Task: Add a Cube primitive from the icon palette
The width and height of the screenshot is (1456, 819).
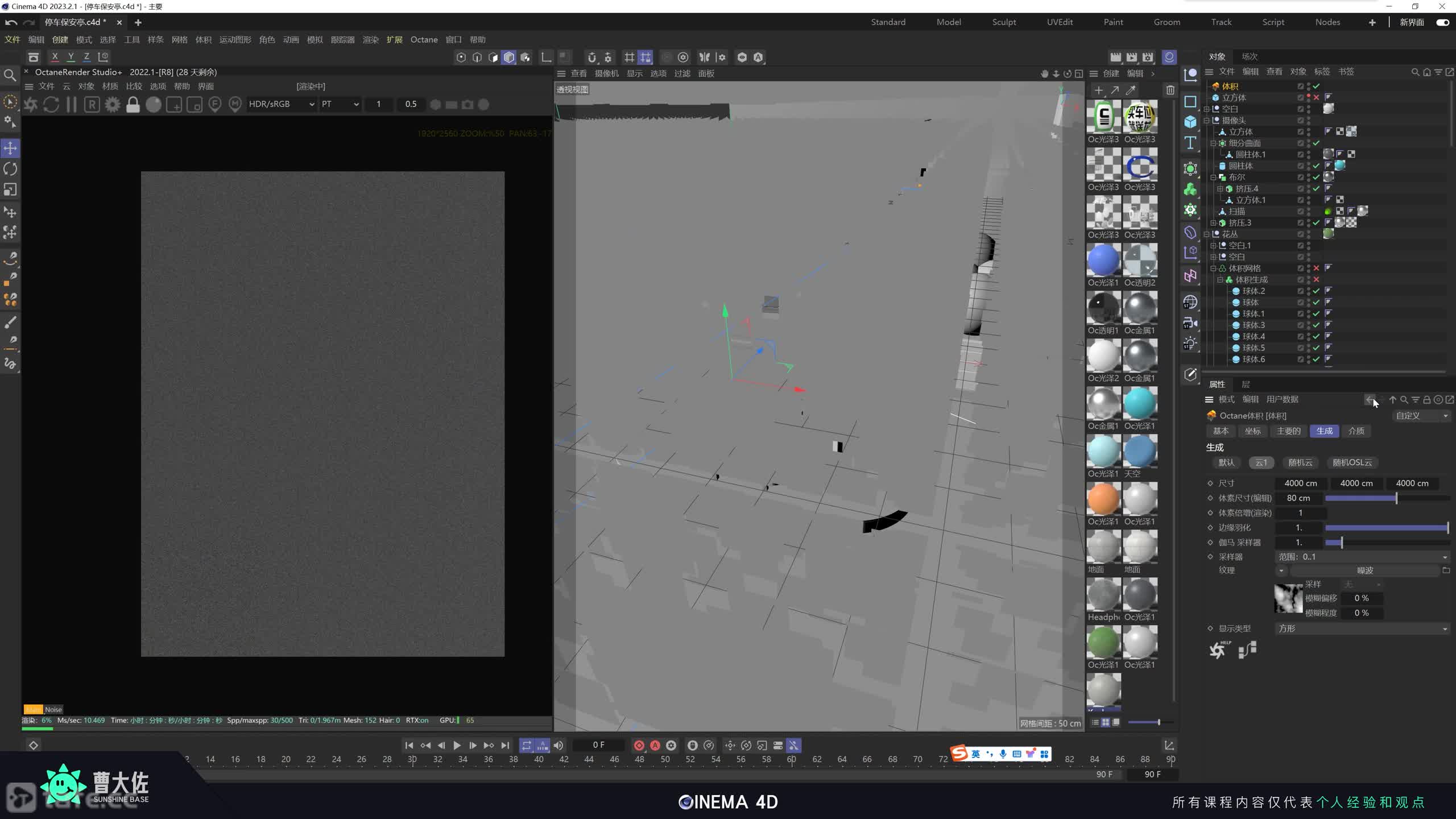Action: pyautogui.click(x=1190, y=122)
